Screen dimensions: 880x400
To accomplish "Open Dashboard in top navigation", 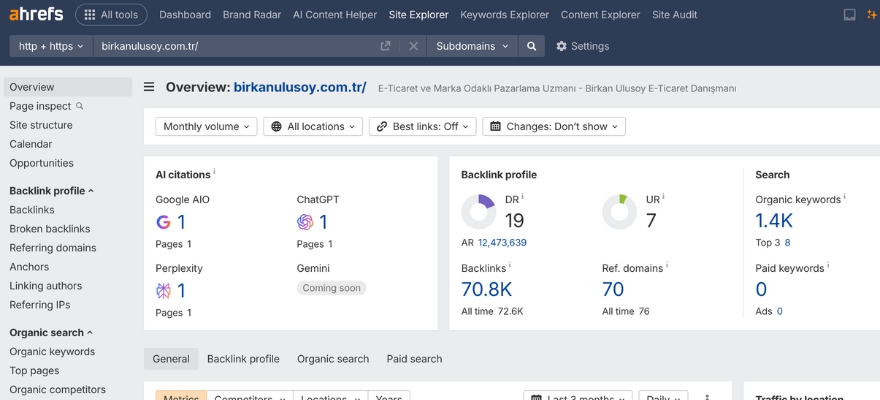I will point(185,15).
